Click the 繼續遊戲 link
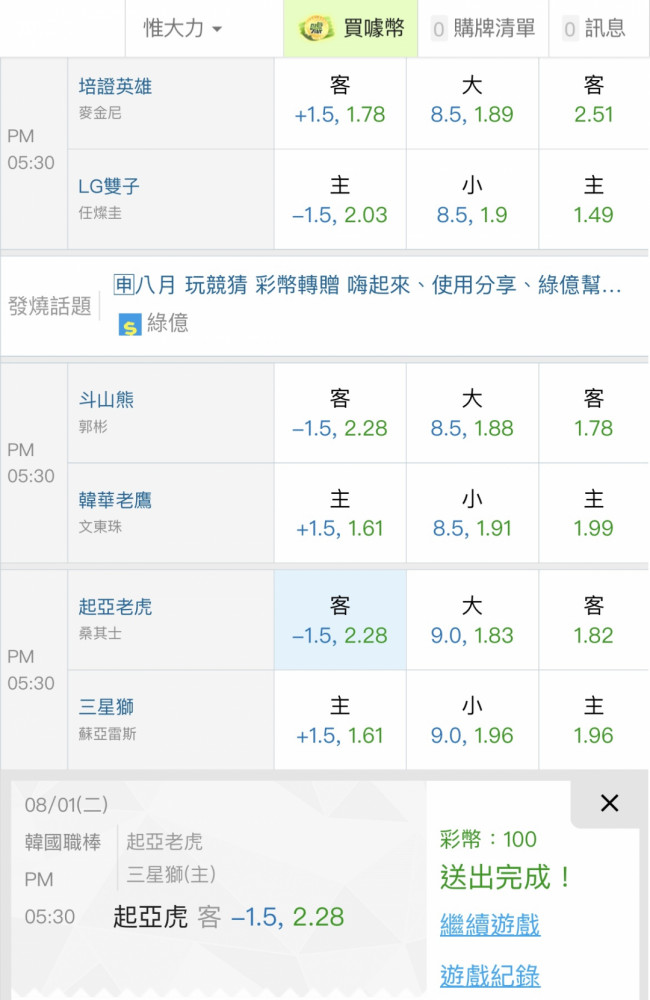 pos(490,924)
